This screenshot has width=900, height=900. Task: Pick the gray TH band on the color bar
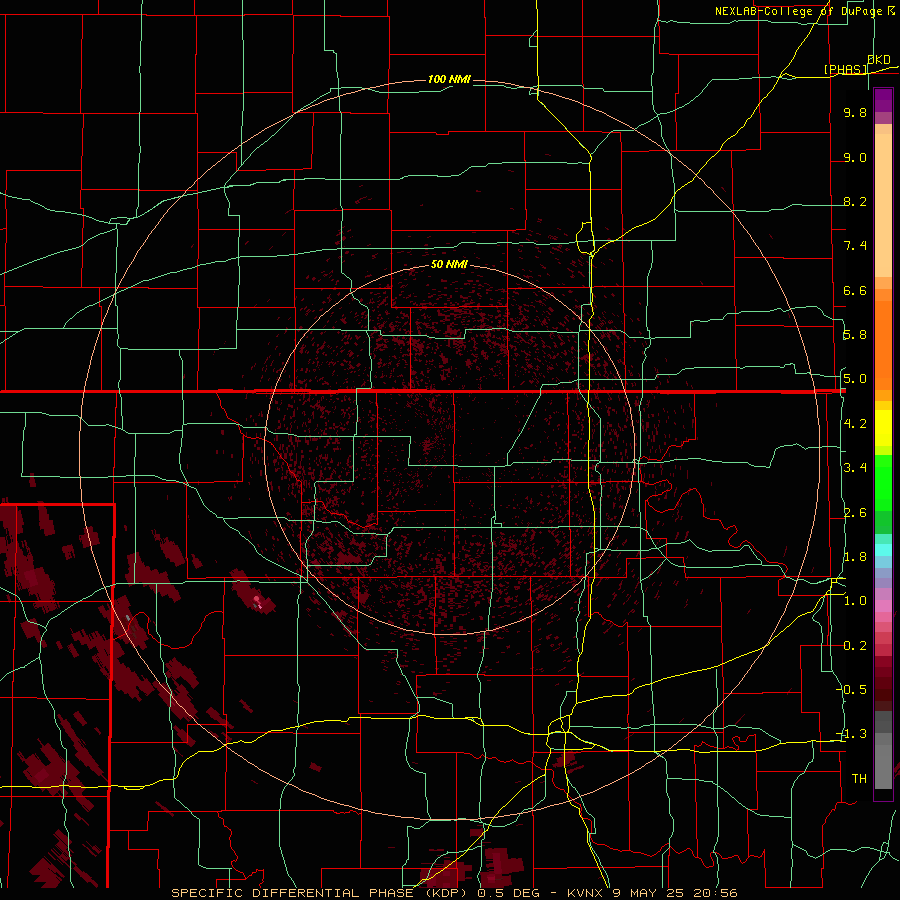[883, 766]
